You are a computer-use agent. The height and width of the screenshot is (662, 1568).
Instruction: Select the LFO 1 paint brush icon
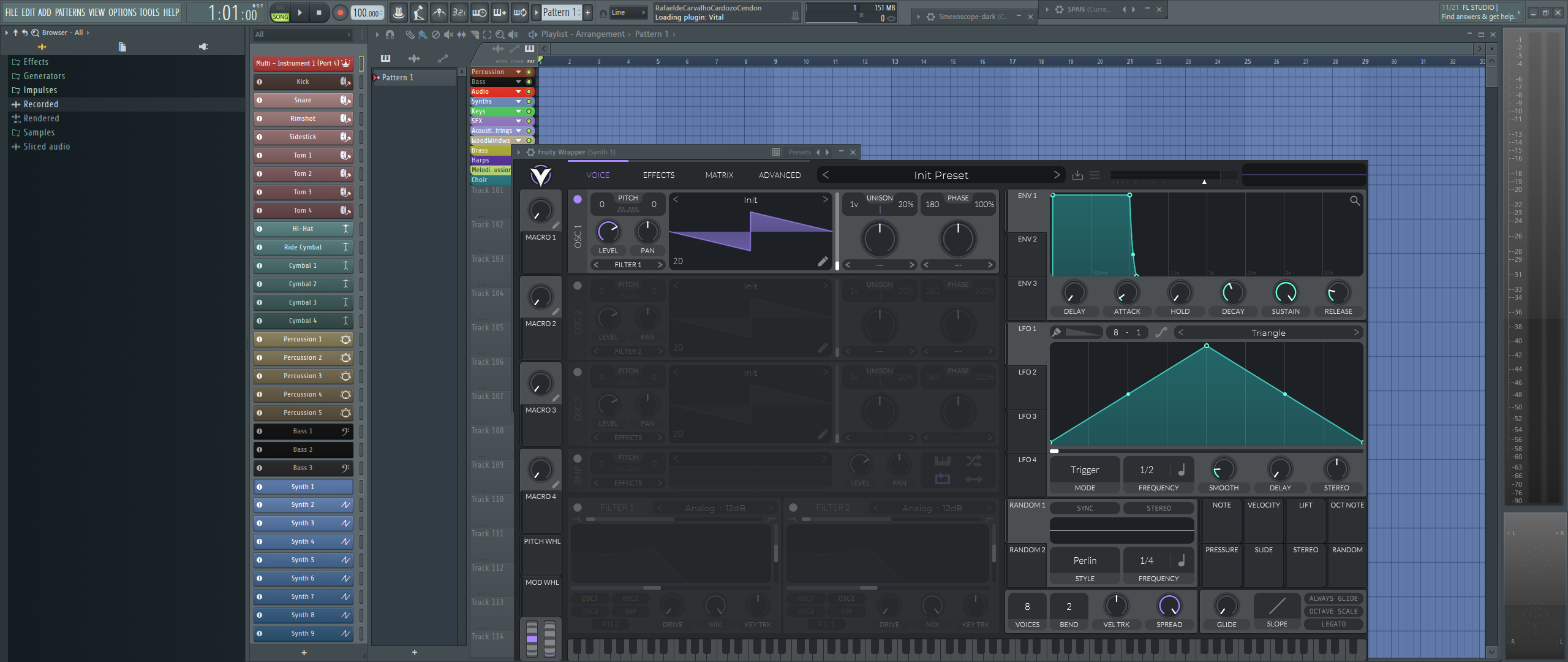coord(1057,332)
